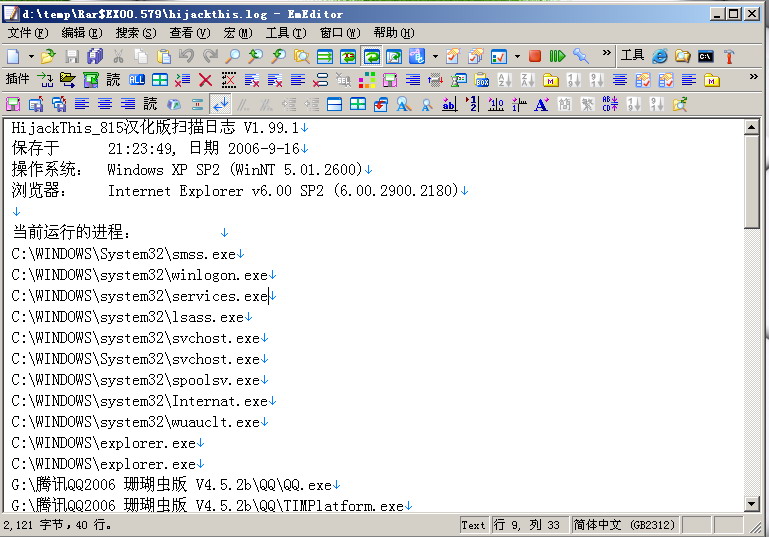The image size is (769, 537).
Task: Expand the Customize dropdown arrow beside checklist icon
Action: 517,56
